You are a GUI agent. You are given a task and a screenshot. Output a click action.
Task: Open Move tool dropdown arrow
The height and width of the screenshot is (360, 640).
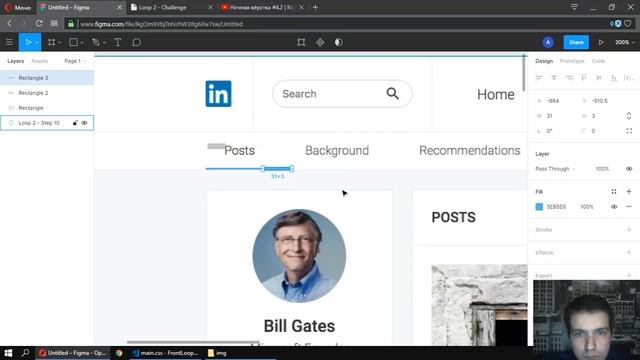coord(37,42)
